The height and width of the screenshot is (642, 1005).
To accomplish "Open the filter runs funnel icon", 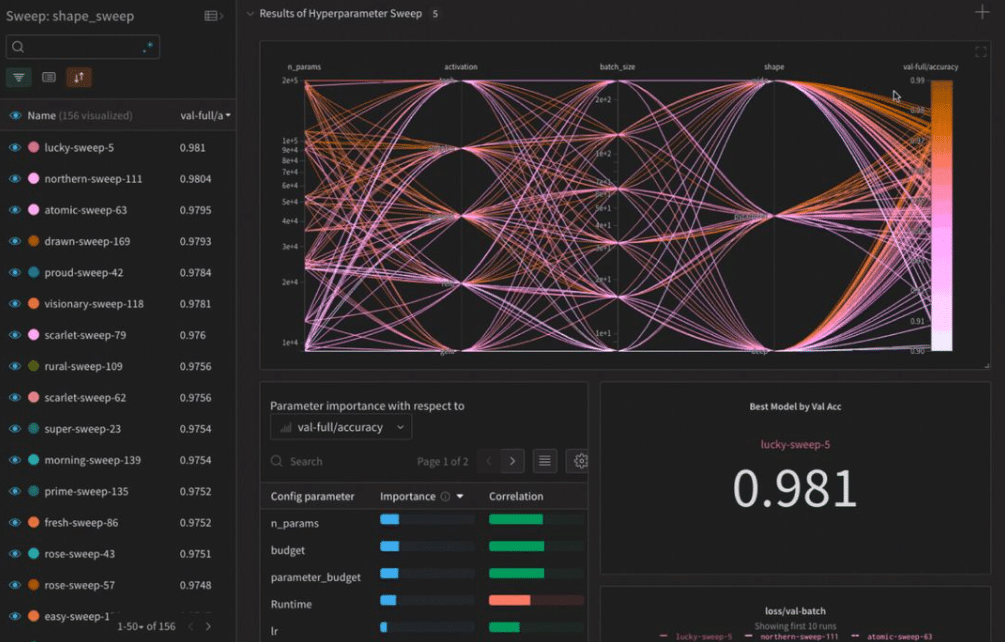I will [18, 76].
